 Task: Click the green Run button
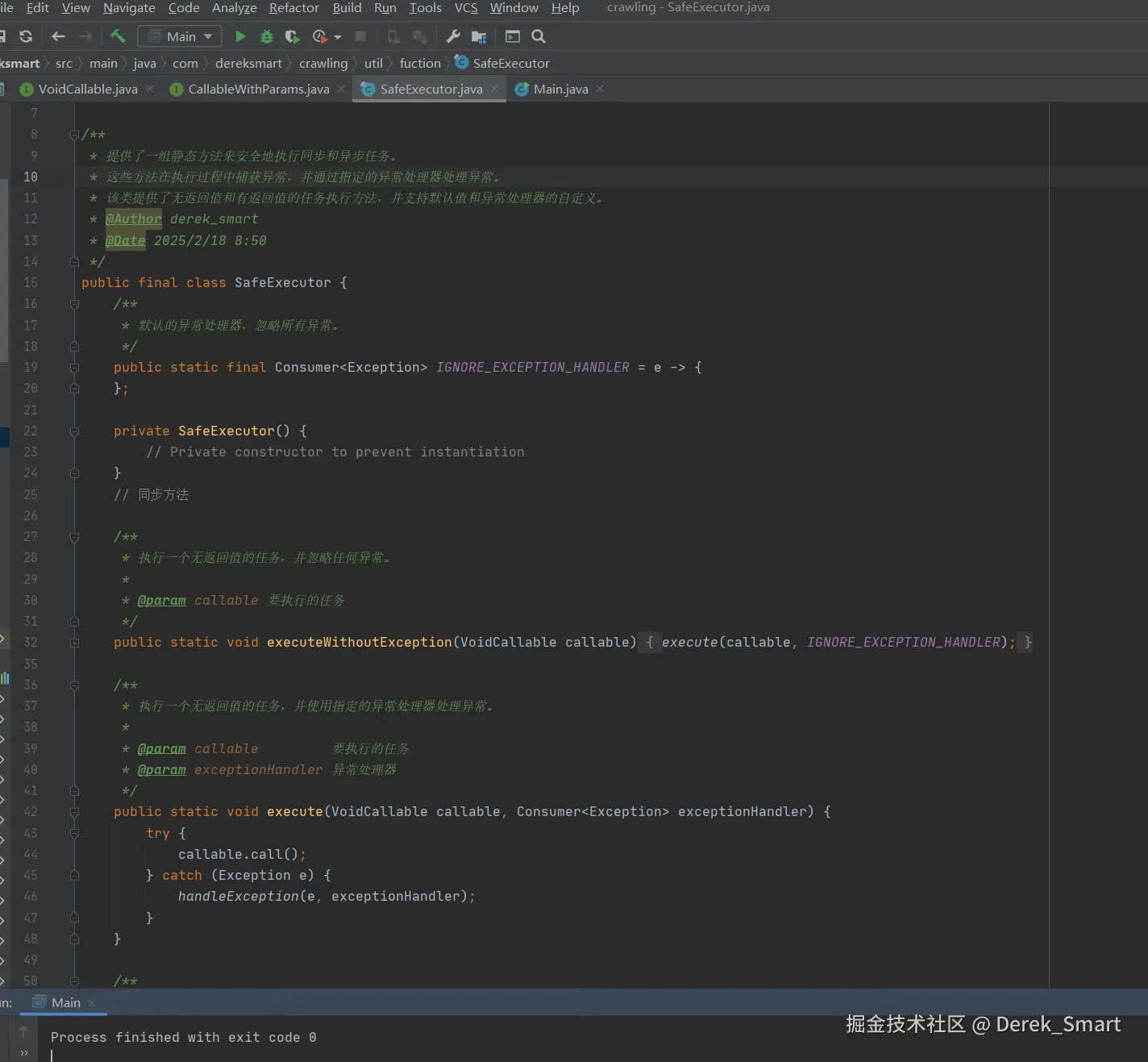240,36
